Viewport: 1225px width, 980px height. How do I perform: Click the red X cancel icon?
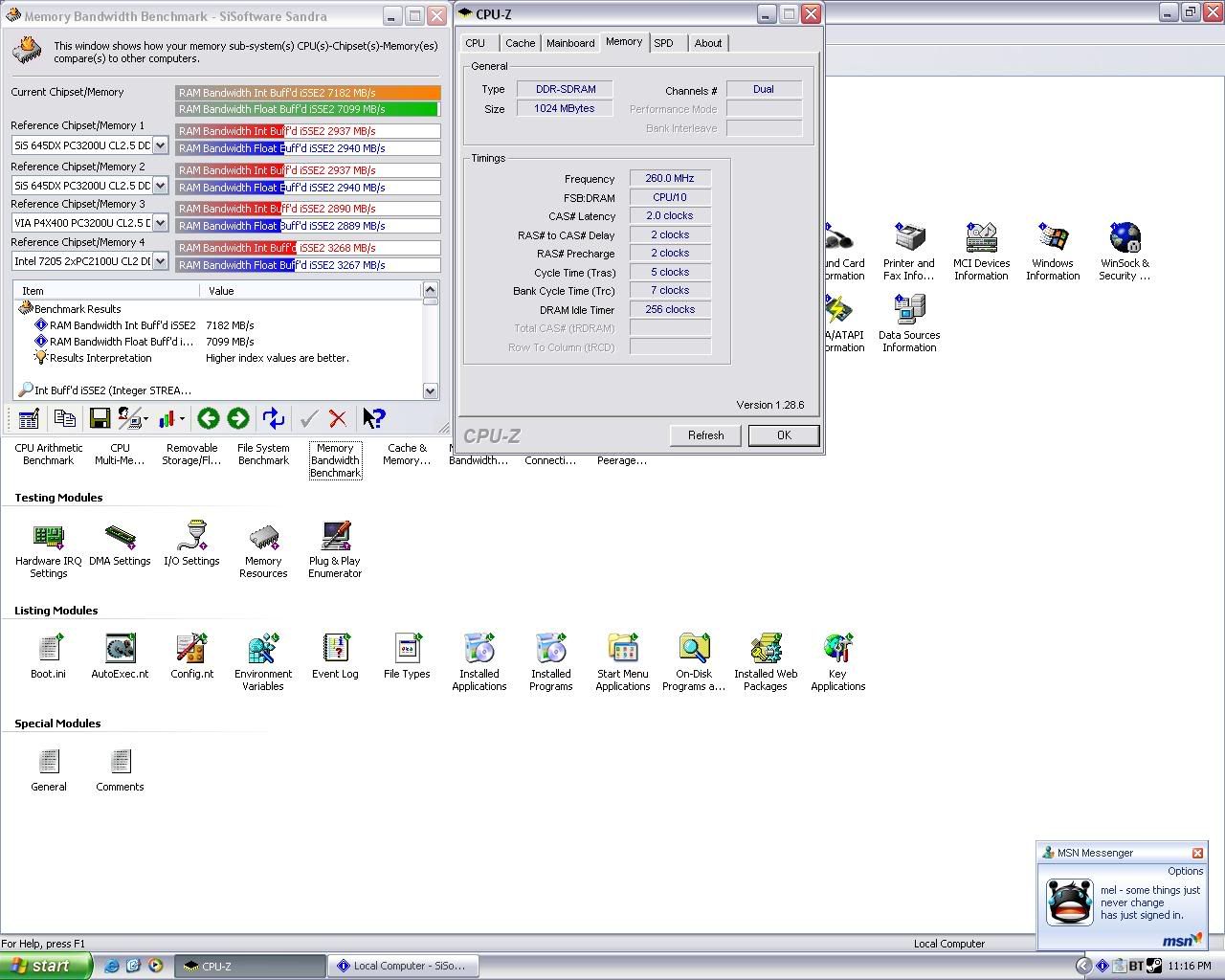click(x=337, y=418)
